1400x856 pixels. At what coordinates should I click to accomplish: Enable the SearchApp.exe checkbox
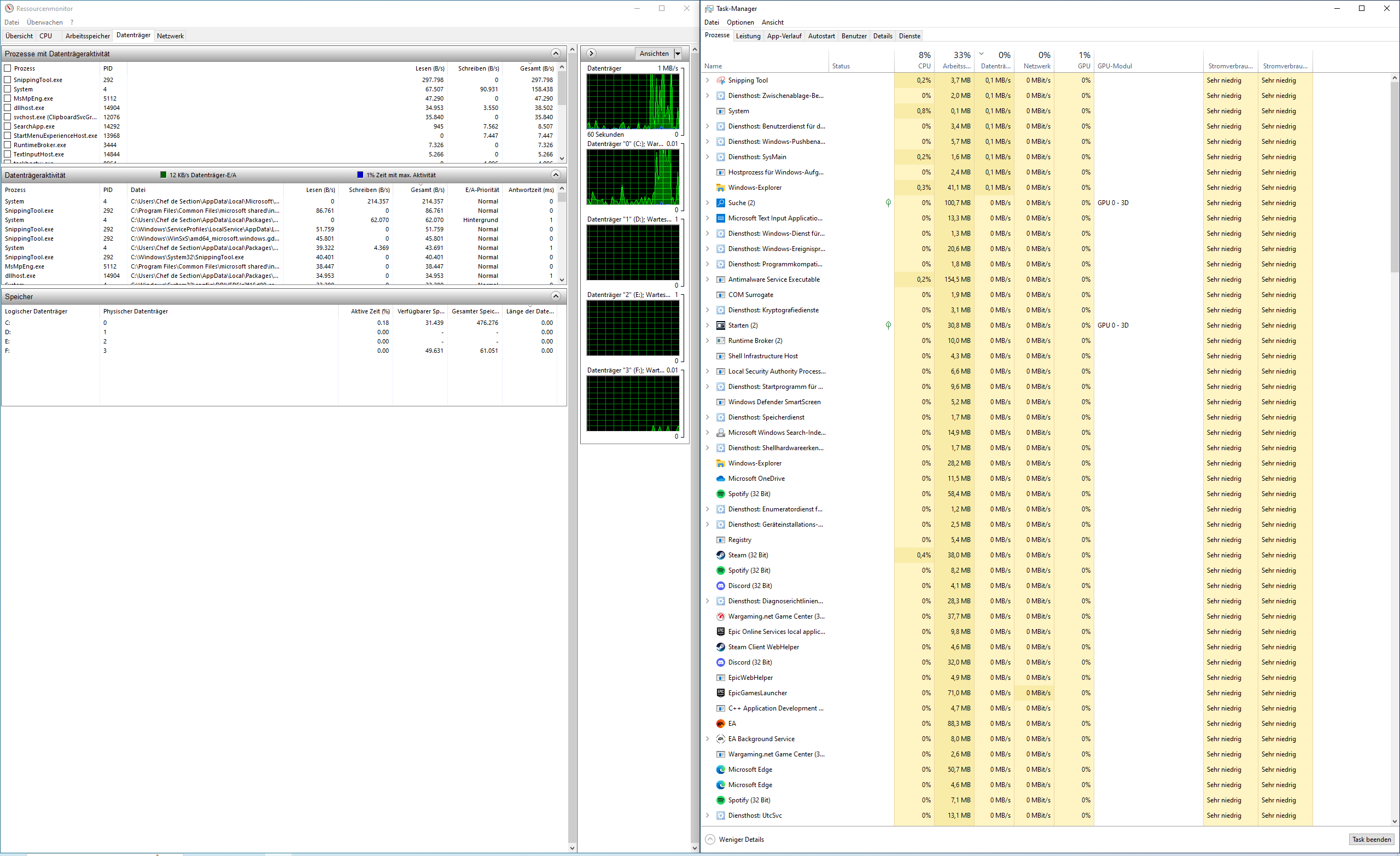coord(8,126)
